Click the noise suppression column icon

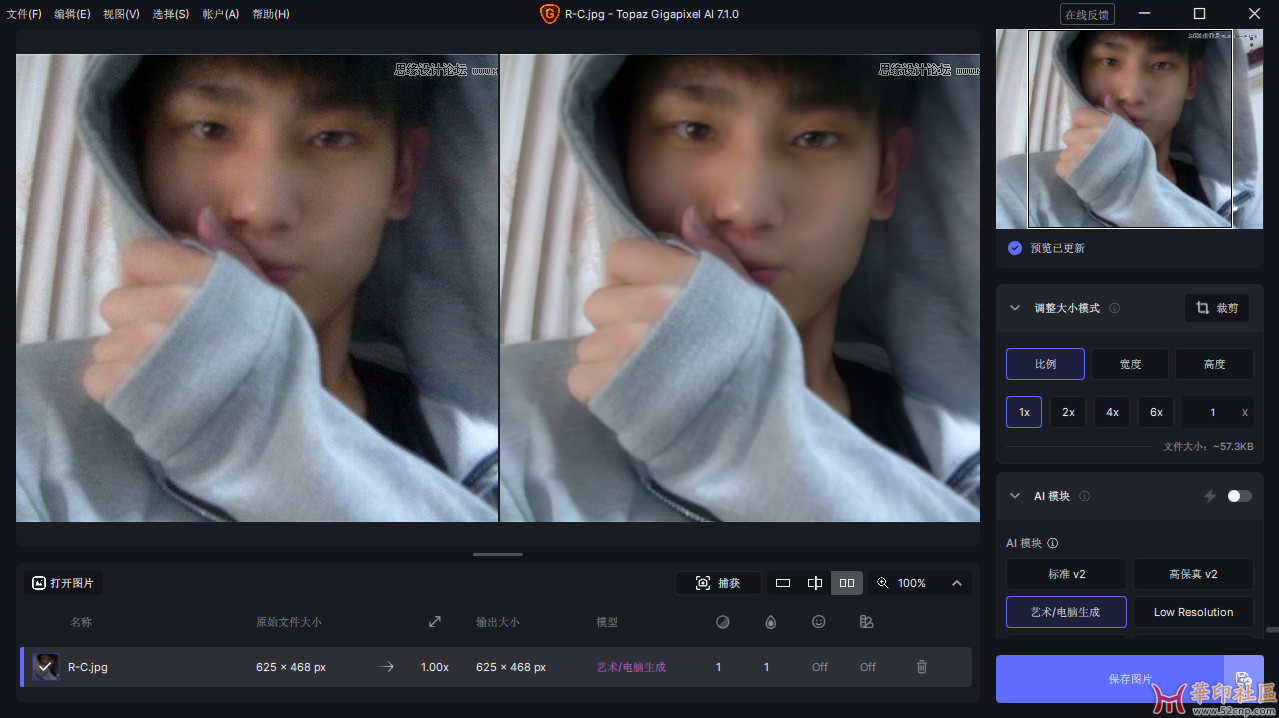723,622
